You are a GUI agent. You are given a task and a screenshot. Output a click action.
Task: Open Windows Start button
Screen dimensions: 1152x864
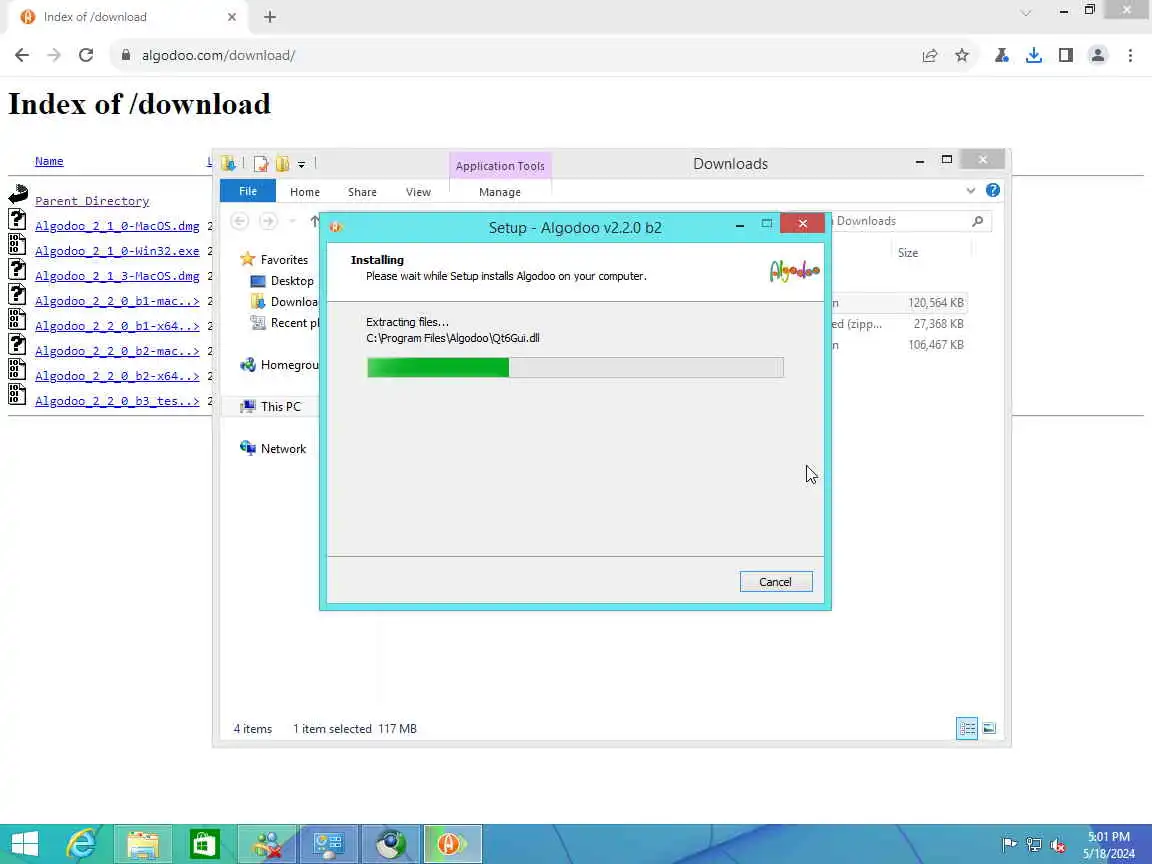click(25, 844)
